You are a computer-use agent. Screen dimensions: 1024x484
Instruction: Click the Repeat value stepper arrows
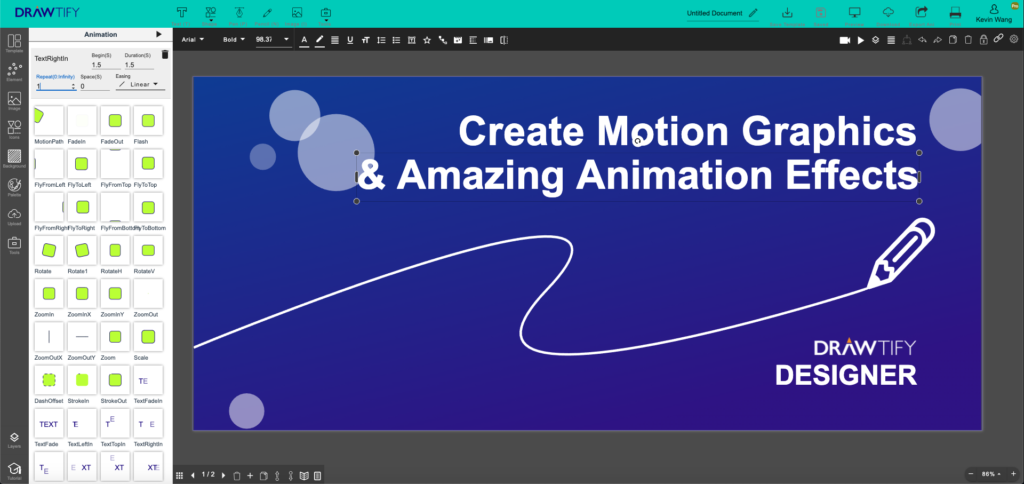coord(73,86)
